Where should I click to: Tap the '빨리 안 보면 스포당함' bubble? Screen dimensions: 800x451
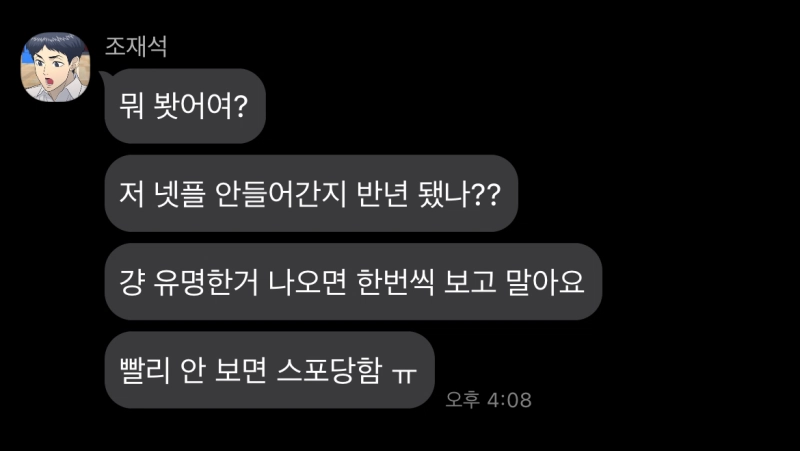click(x=269, y=370)
